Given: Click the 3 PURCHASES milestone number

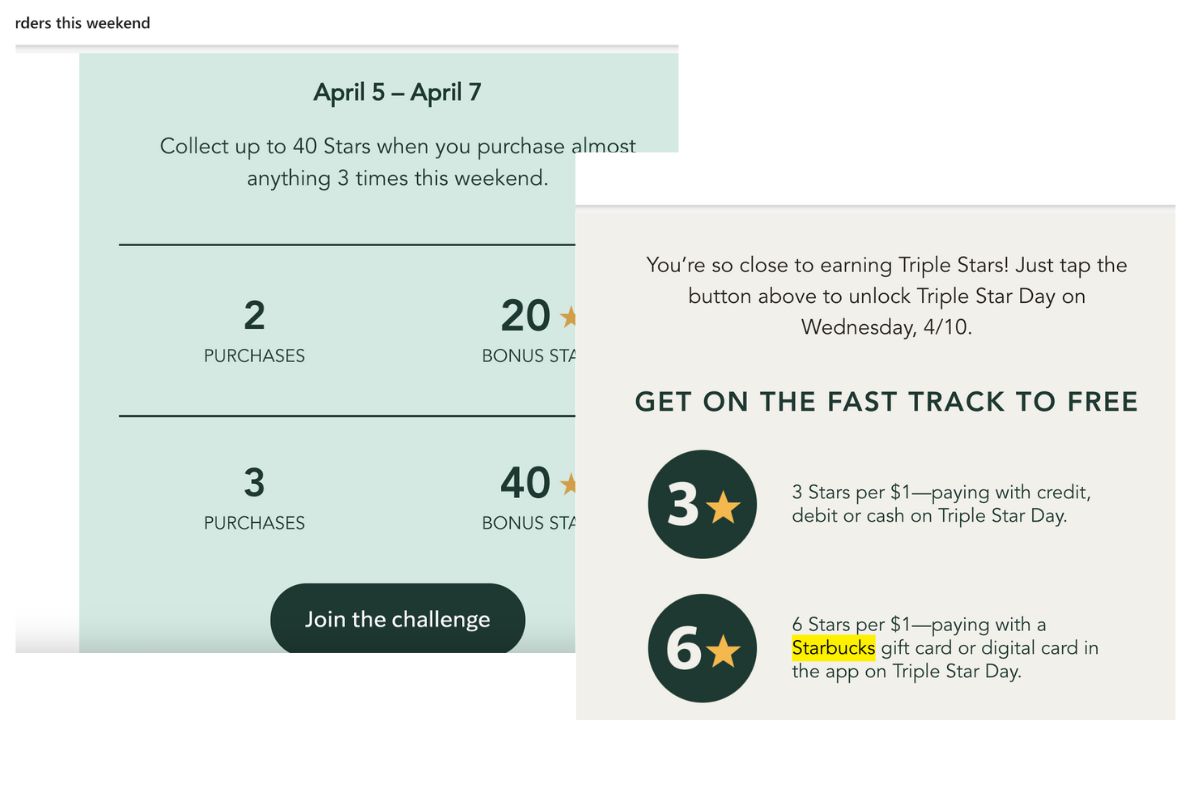Looking at the screenshot, I should pyautogui.click(x=254, y=483).
